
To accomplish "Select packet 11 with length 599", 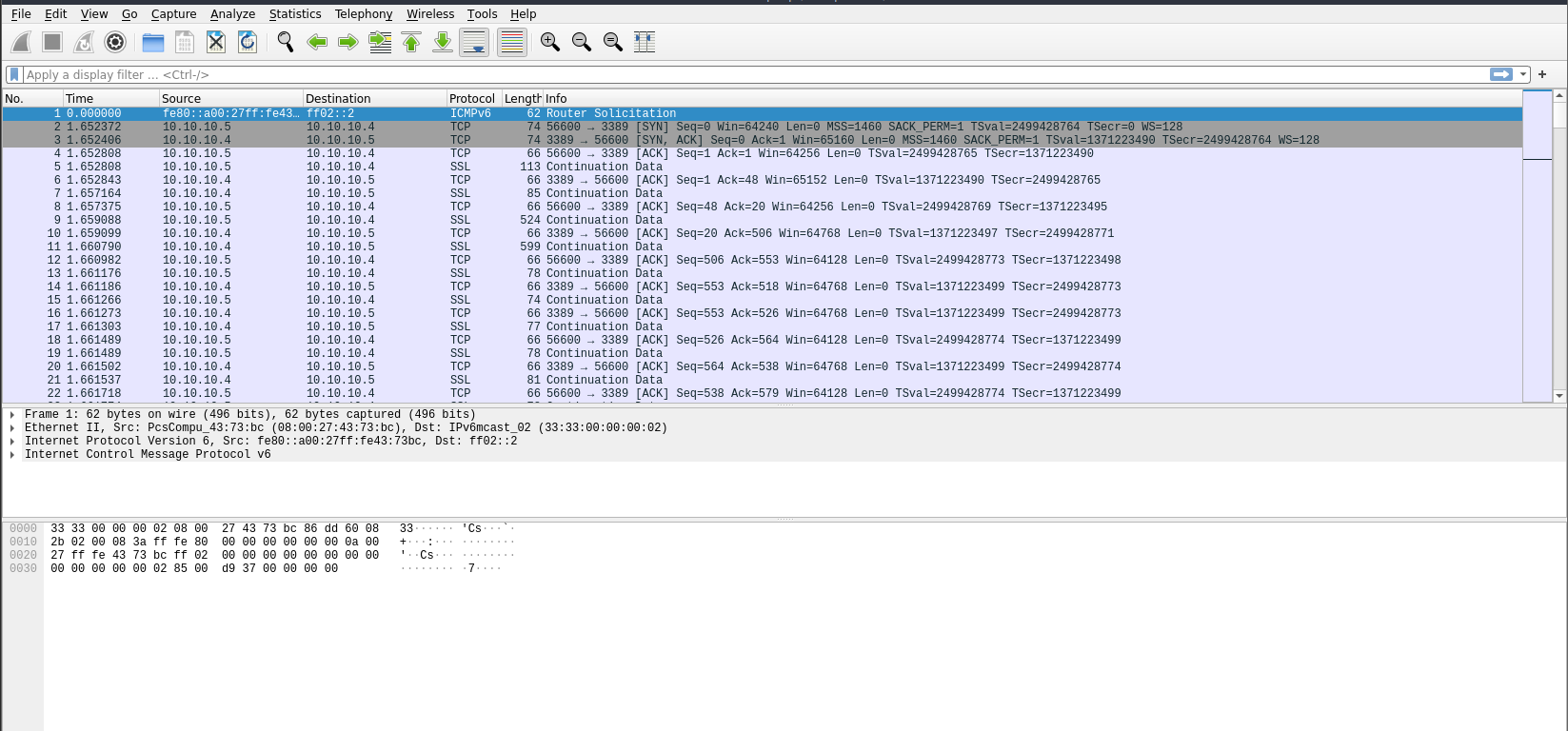I will click(x=762, y=247).
